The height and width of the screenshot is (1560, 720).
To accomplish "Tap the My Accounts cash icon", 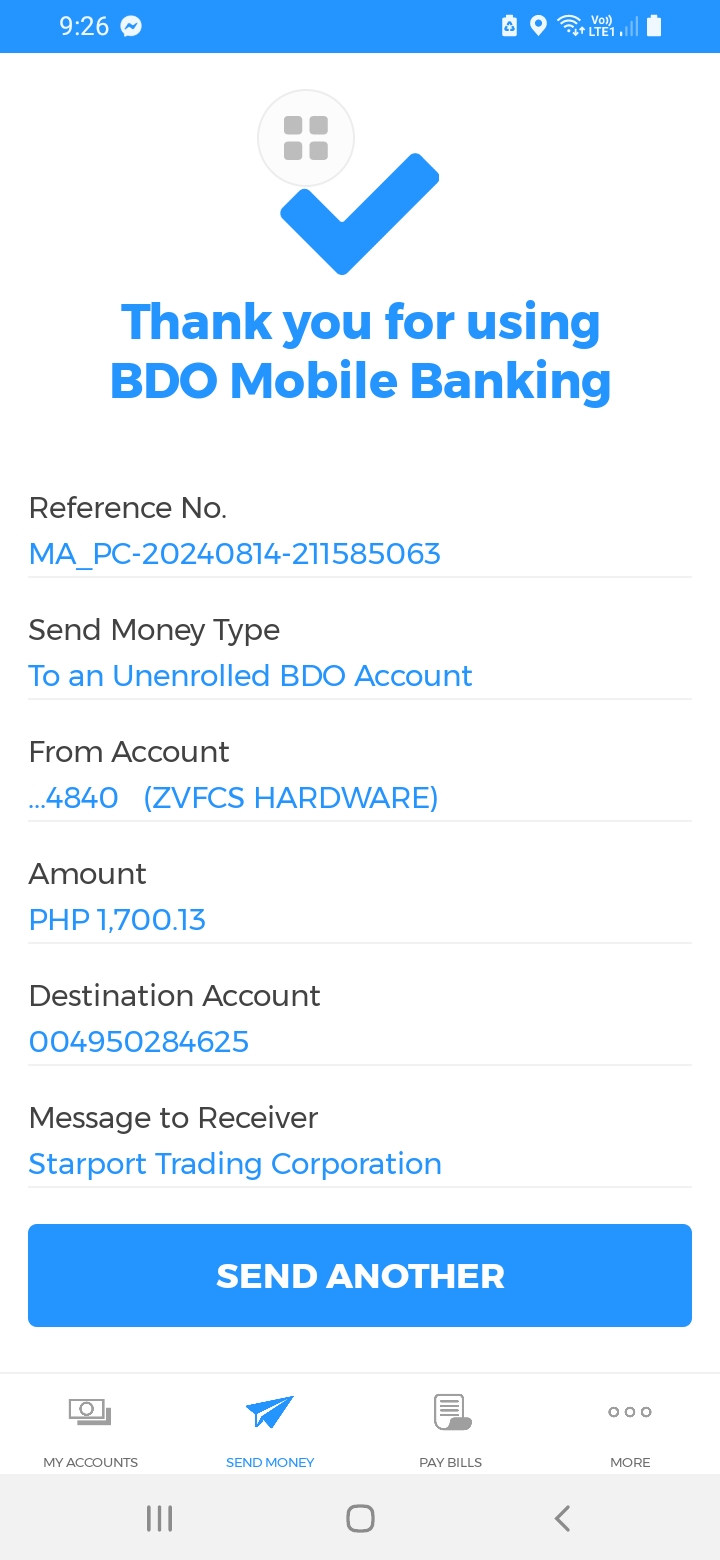I will (90, 1411).
